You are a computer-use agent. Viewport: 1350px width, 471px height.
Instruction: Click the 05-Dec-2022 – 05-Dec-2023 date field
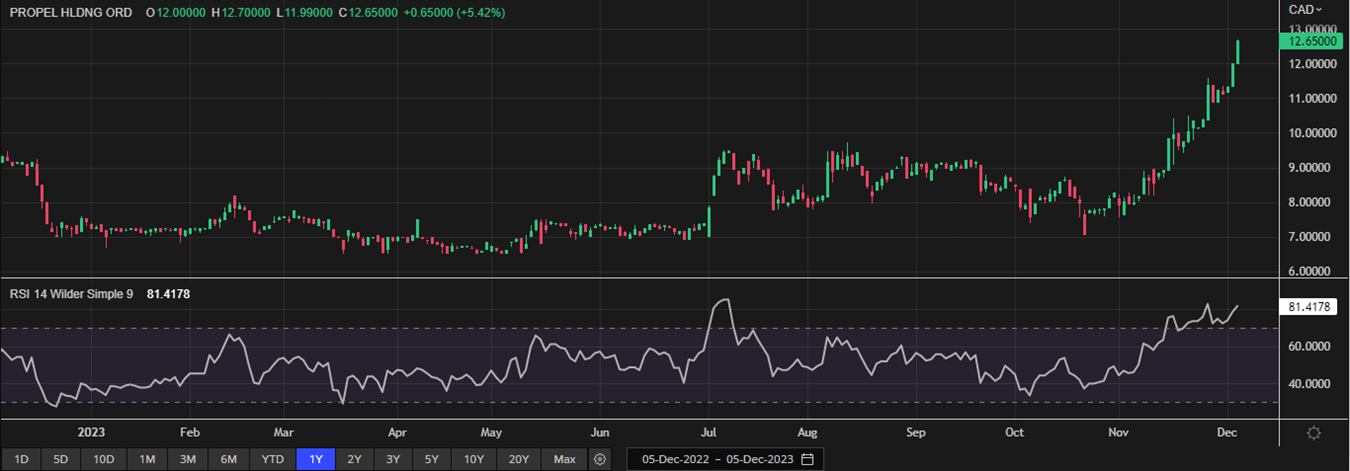coord(715,459)
